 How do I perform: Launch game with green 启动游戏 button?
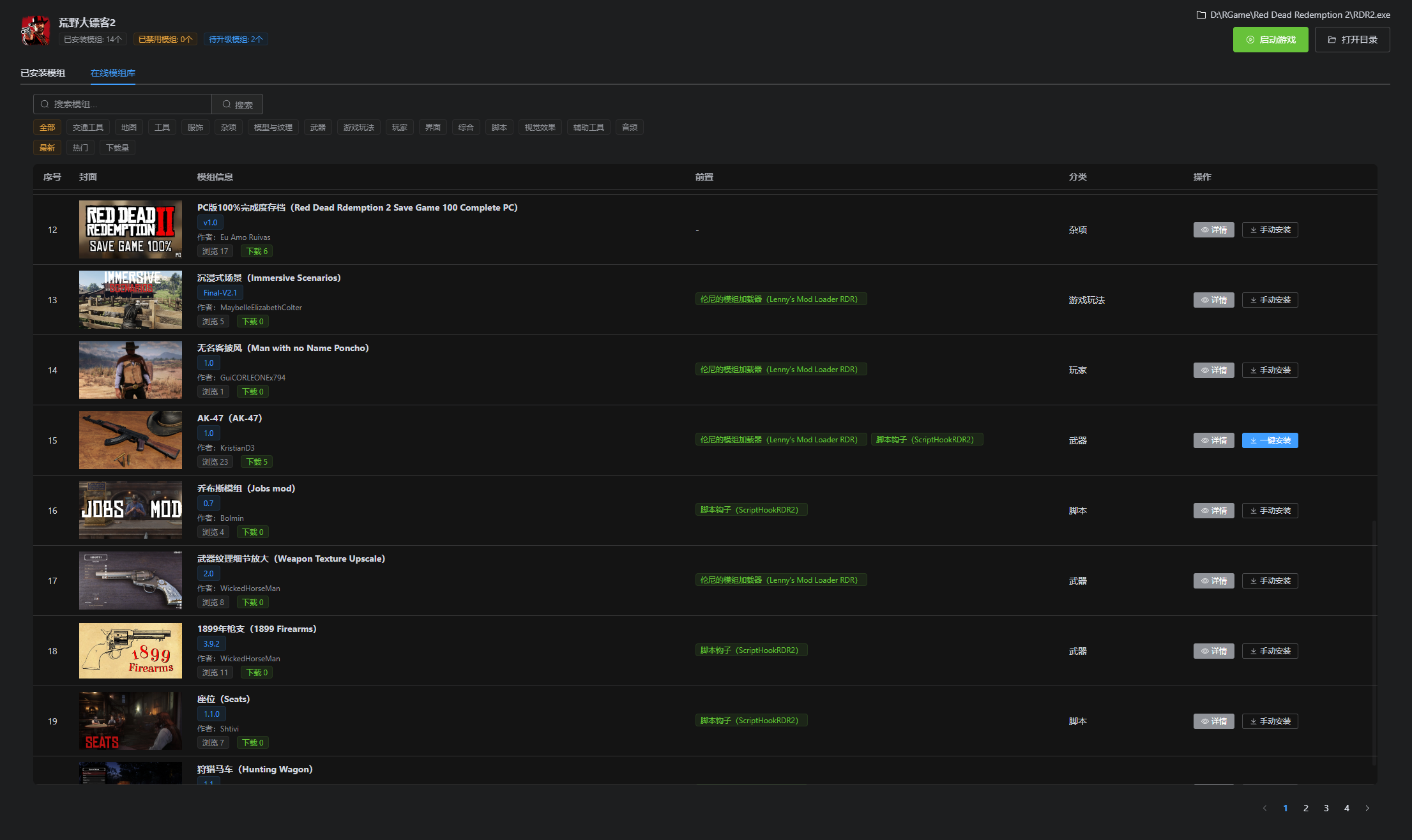click(1270, 40)
